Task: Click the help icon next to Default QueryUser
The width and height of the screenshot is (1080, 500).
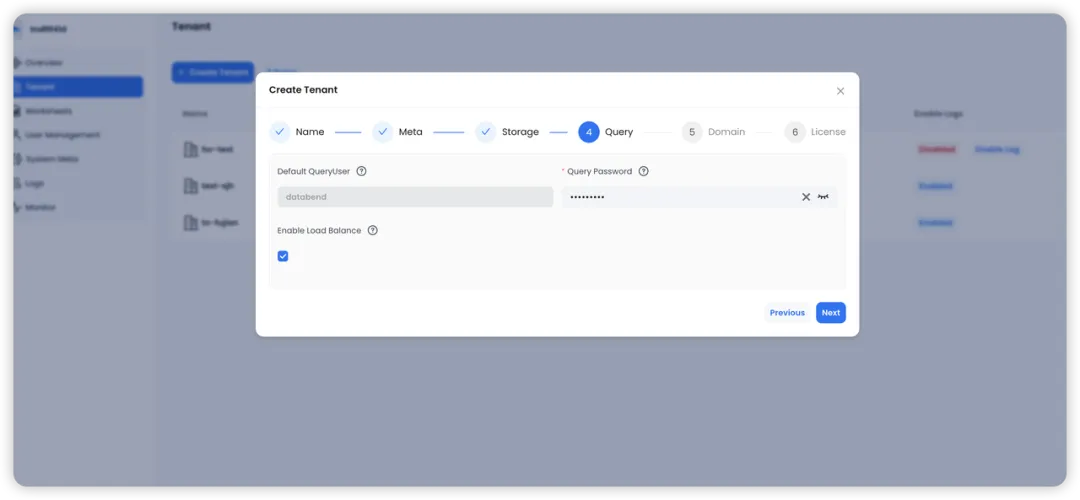Action: (x=362, y=171)
